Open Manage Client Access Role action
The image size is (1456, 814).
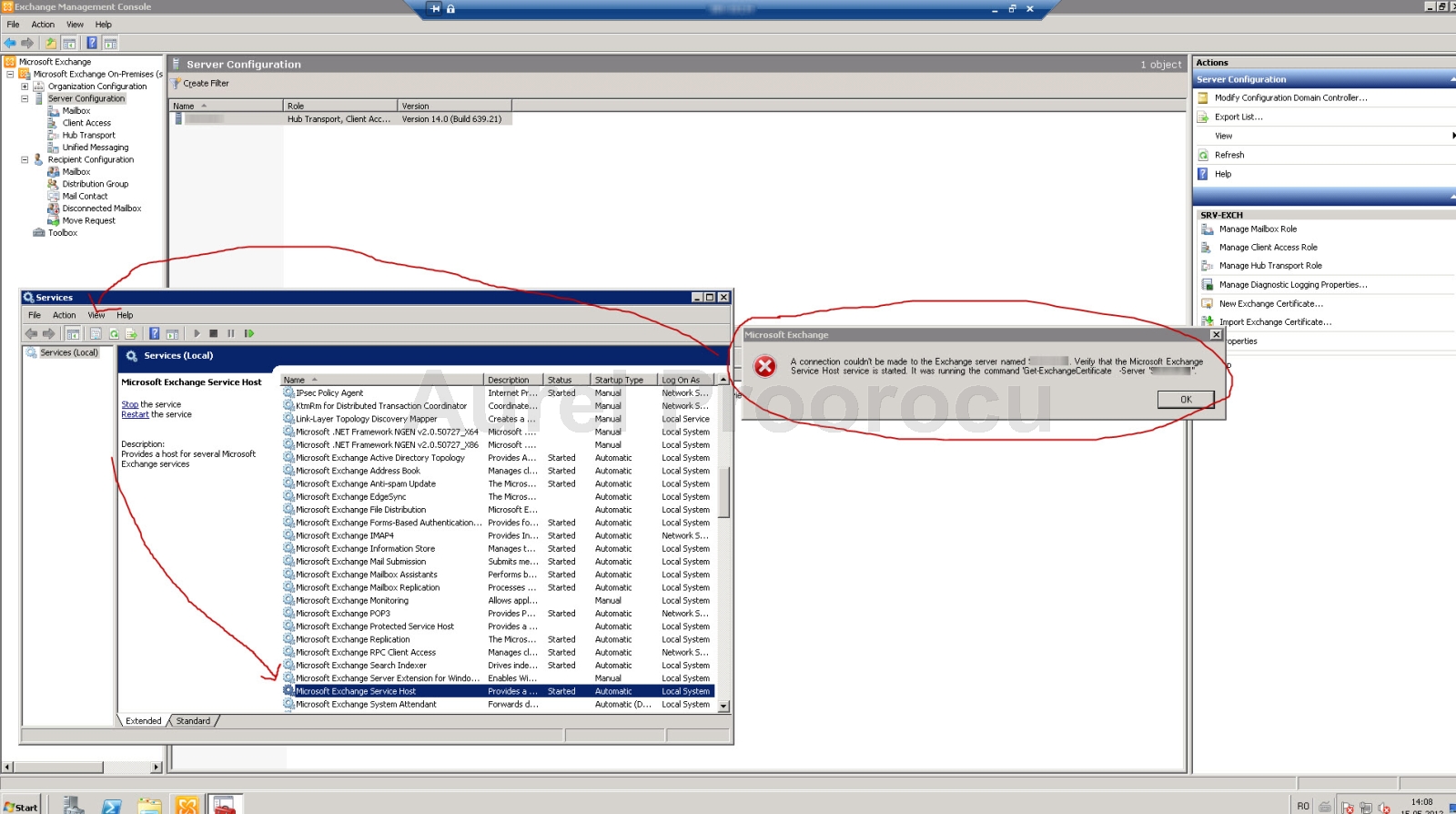point(1268,247)
